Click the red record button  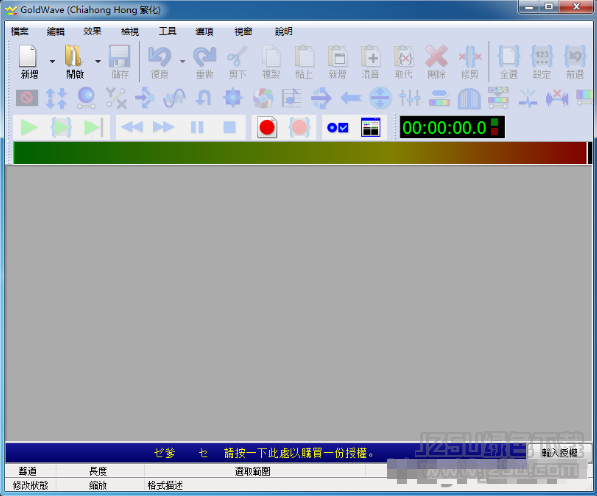pyautogui.click(x=267, y=128)
